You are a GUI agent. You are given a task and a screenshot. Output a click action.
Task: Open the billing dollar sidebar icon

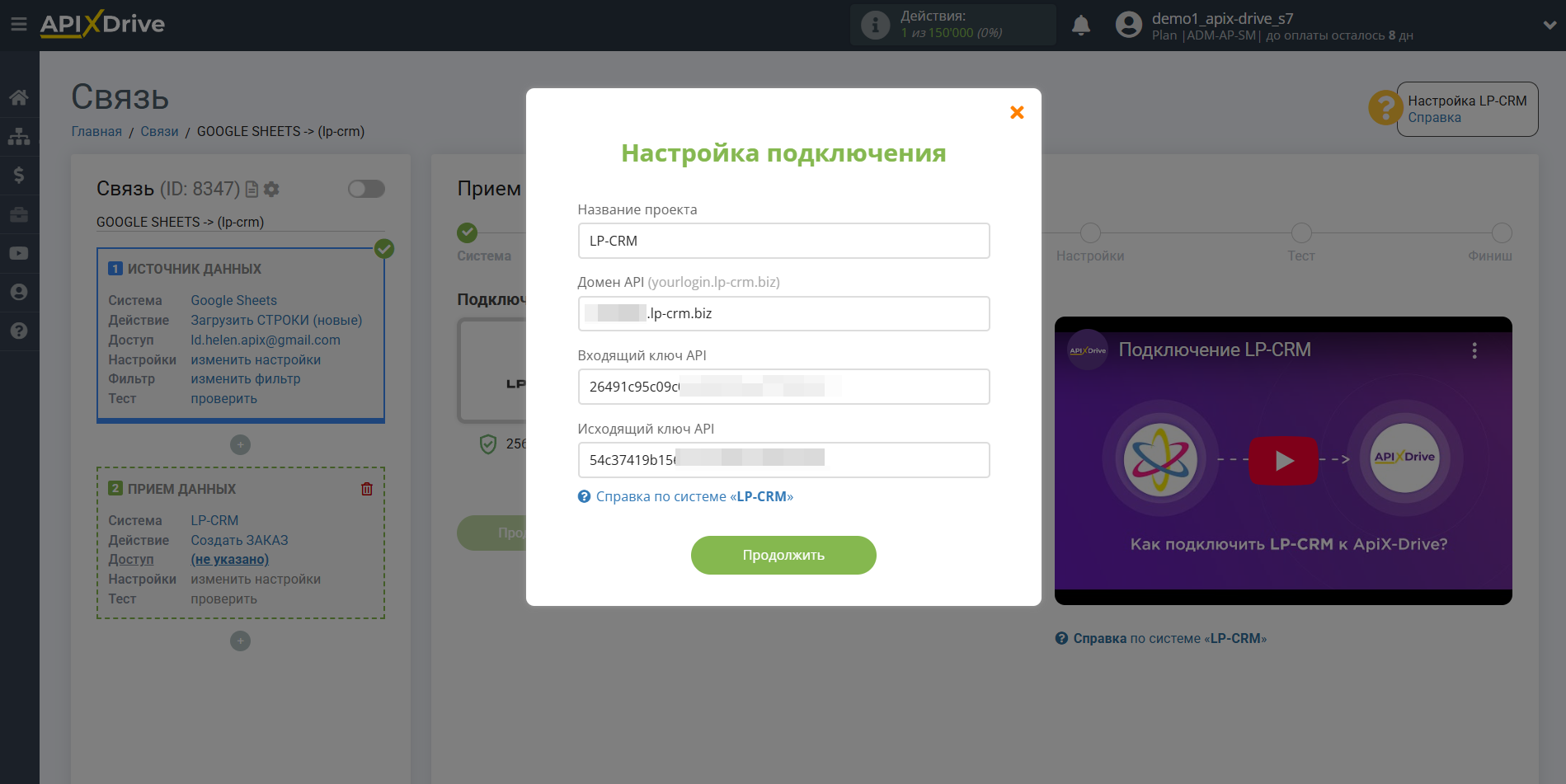(19, 175)
